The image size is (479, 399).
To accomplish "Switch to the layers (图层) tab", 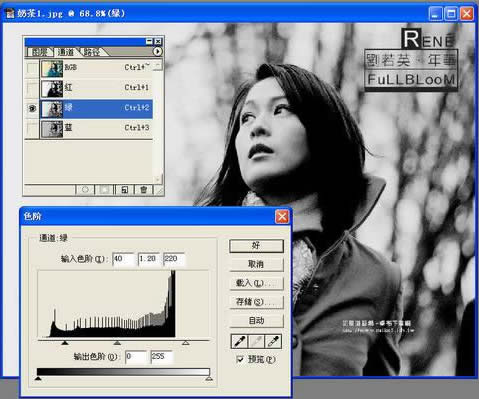I will click(39, 52).
